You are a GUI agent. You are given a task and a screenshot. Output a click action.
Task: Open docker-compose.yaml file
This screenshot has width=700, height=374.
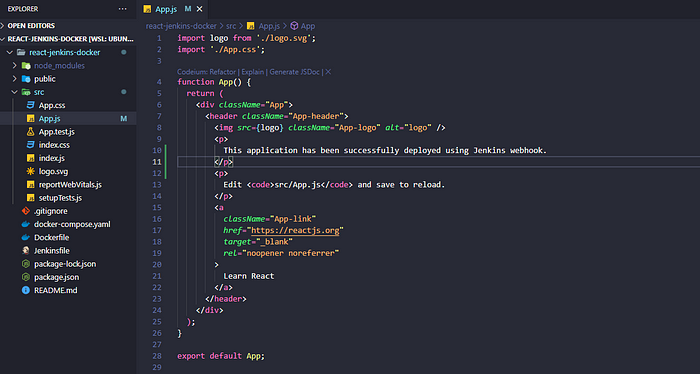click(72, 224)
